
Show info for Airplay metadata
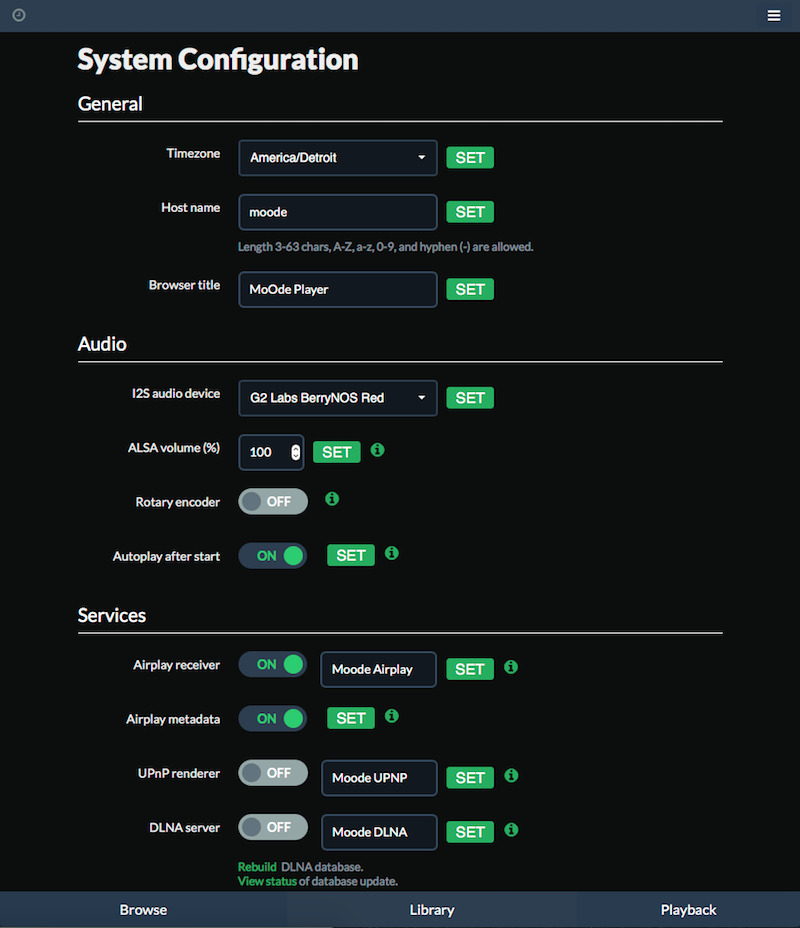pyautogui.click(x=392, y=716)
